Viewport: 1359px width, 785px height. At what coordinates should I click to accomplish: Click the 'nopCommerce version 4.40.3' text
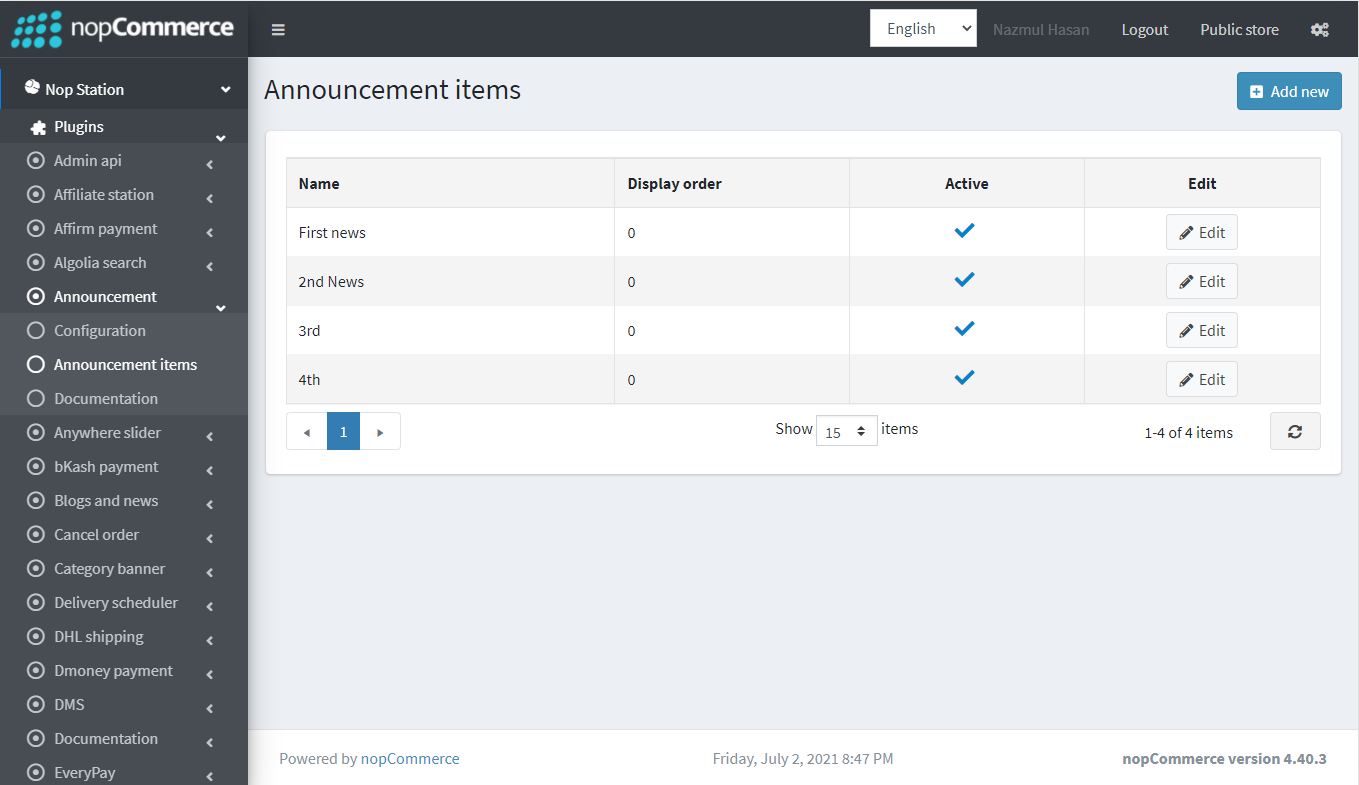[1224, 758]
